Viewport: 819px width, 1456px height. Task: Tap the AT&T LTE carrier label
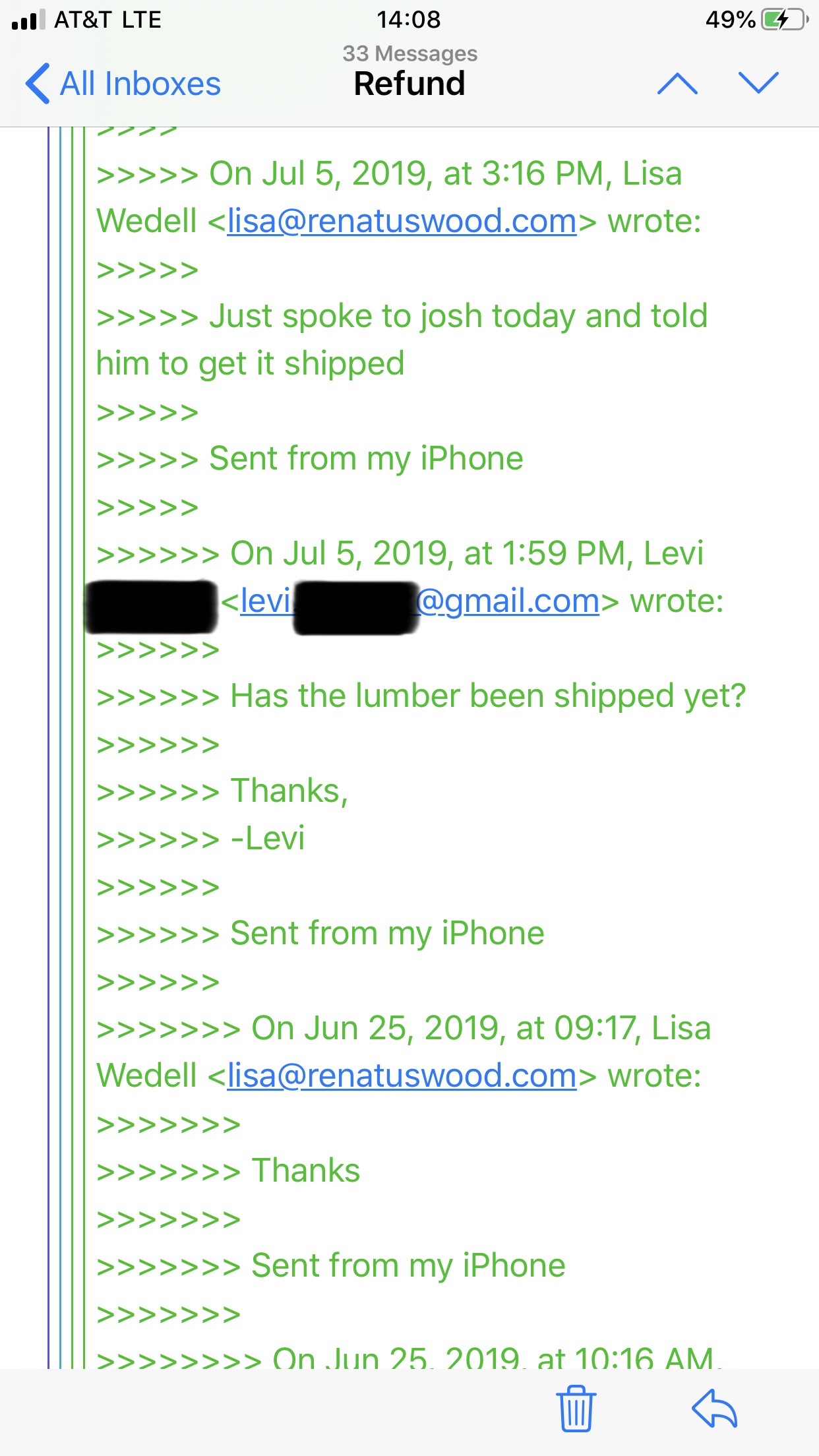click(107, 20)
